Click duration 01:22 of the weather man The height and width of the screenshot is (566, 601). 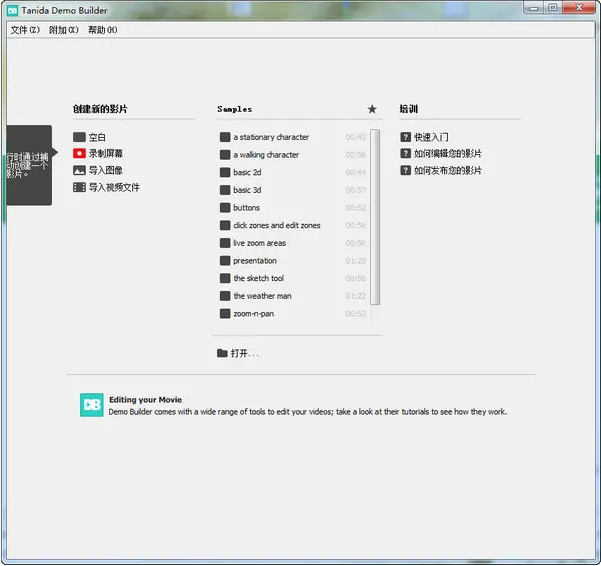[356, 296]
